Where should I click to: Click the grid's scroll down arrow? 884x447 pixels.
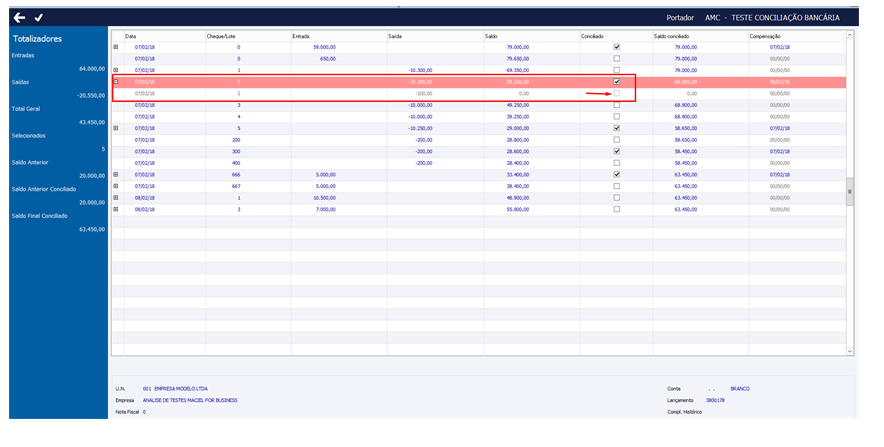pos(850,351)
